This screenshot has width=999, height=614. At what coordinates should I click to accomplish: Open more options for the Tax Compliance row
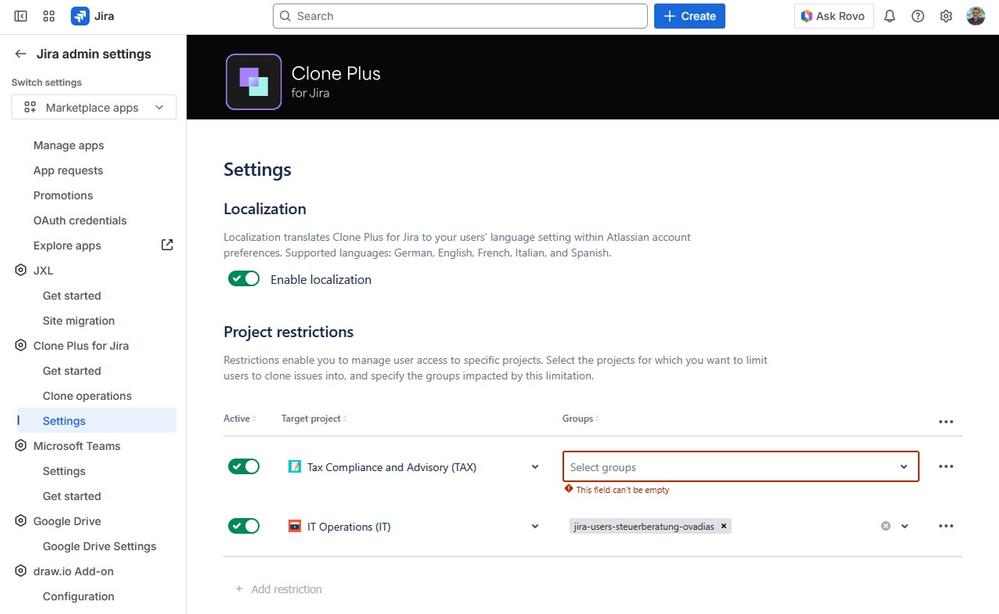click(x=945, y=466)
